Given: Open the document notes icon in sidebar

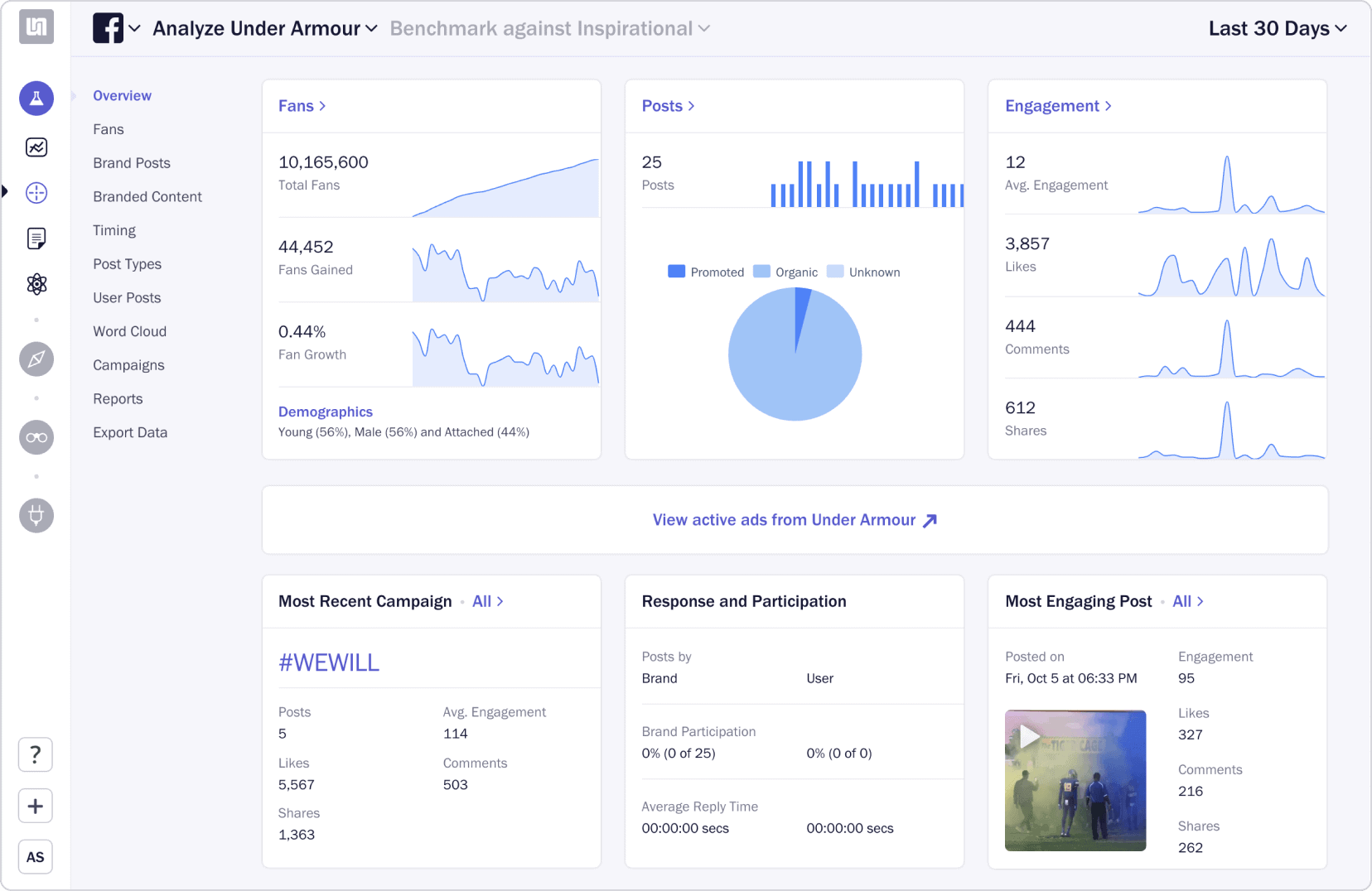Looking at the screenshot, I should [x=36, y=238].
